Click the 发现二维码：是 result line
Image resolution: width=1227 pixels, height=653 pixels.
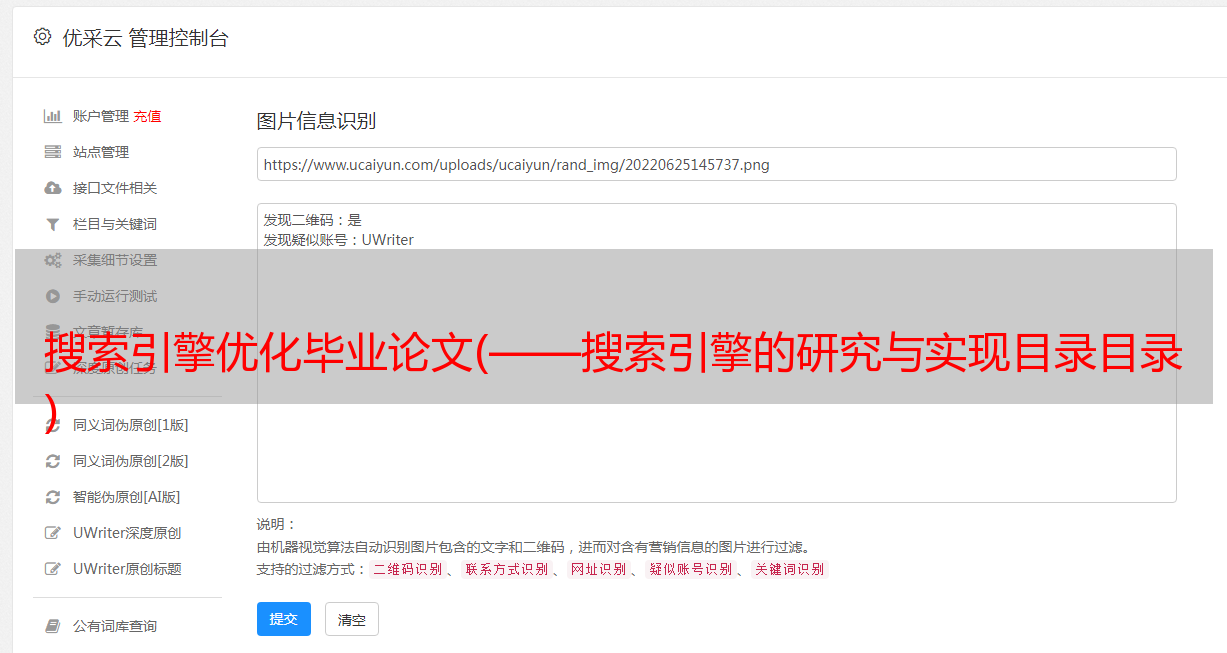(312, 220)
